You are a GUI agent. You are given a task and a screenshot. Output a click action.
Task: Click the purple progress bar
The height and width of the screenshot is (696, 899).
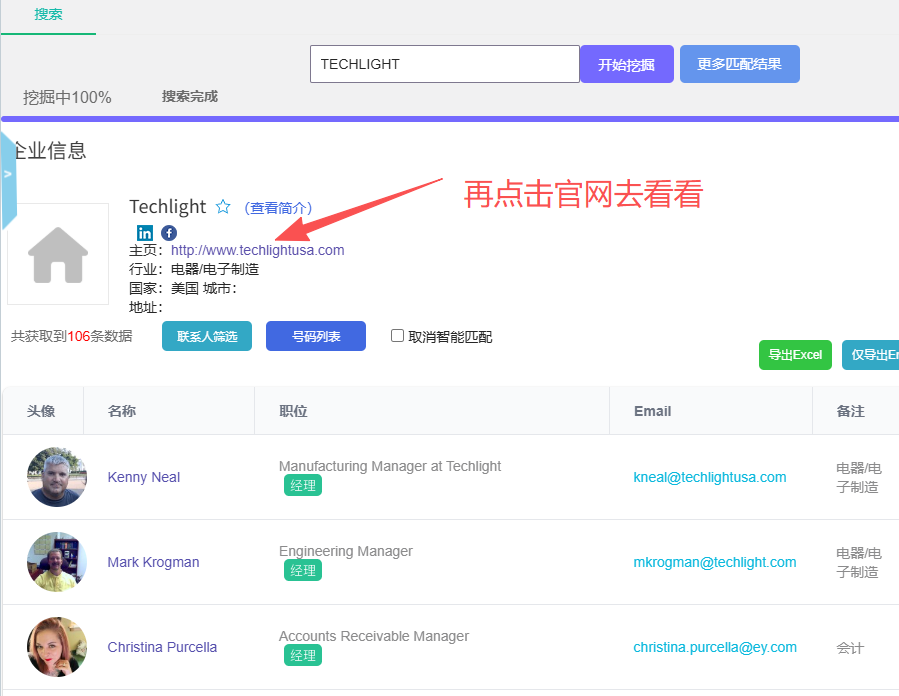click(450, 119)
